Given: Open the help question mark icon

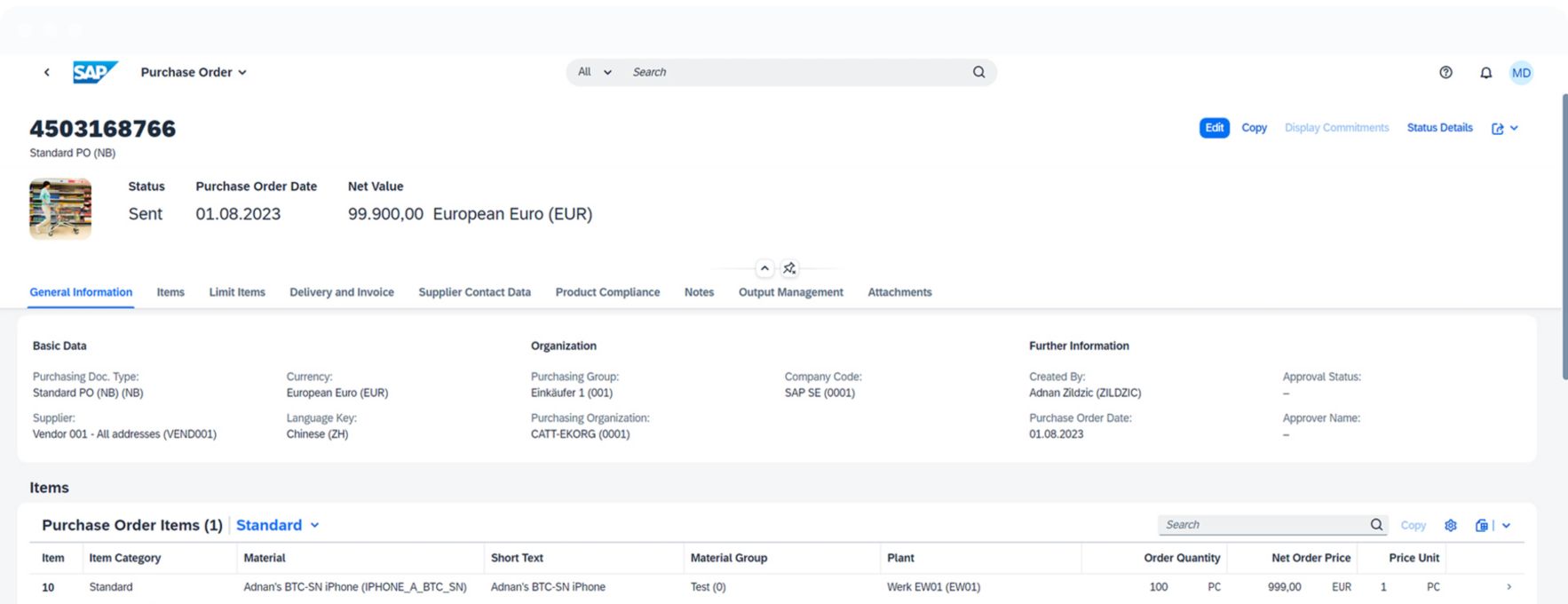Looking at the screenshot, I should coord(1445,73).
